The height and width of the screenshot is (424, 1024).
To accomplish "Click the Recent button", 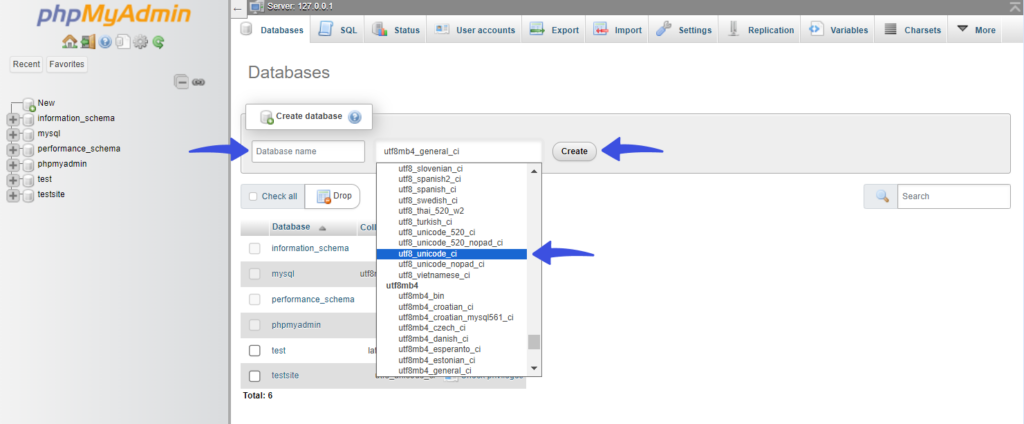I will pyautogui.click(x=26, y=64).
